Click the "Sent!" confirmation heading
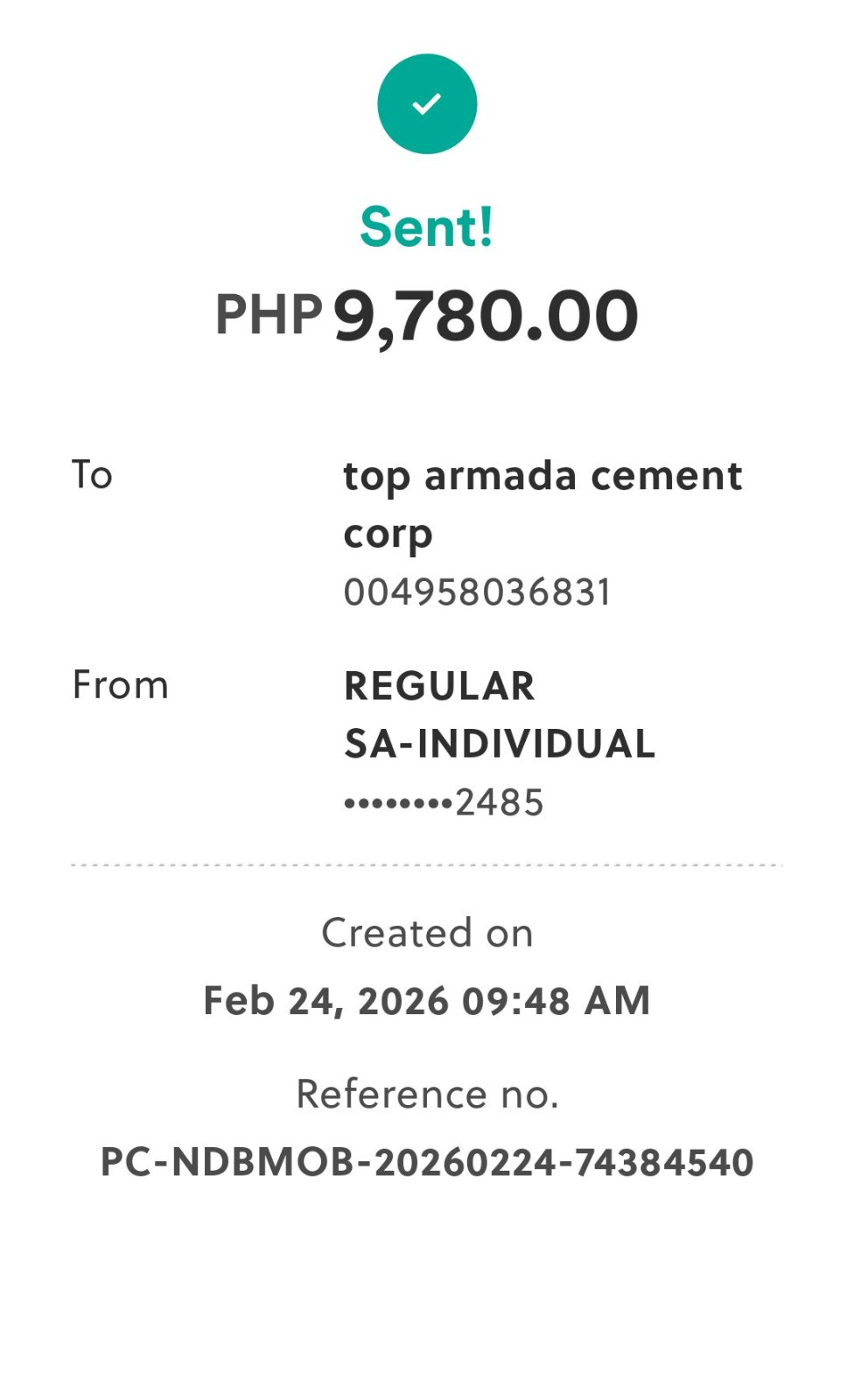This screenshot has width=854, height=1400. point(427,227)
